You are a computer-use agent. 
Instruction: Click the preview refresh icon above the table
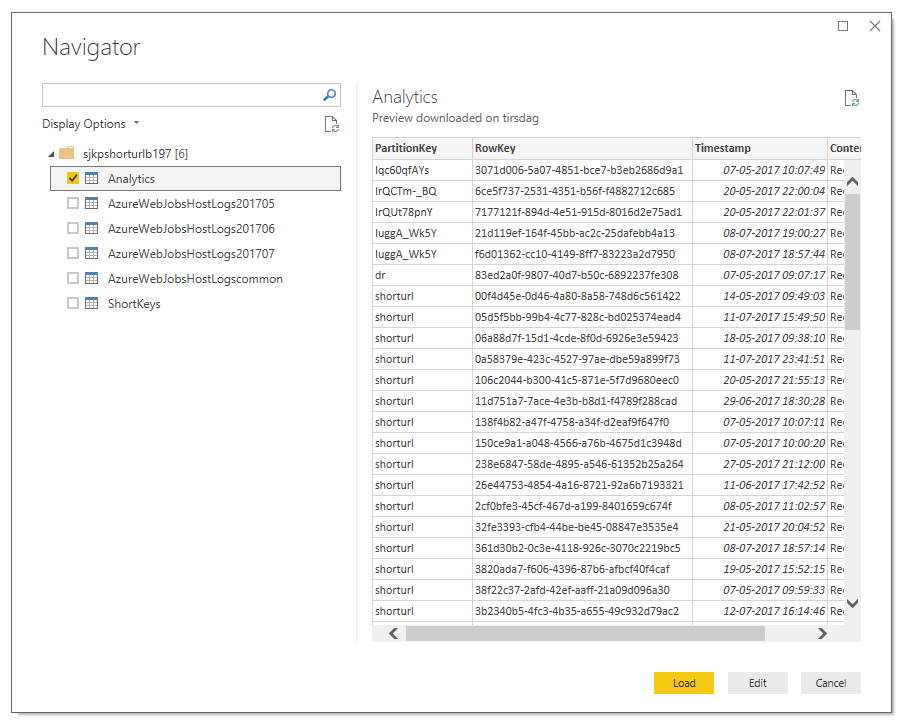click(851, 98)
